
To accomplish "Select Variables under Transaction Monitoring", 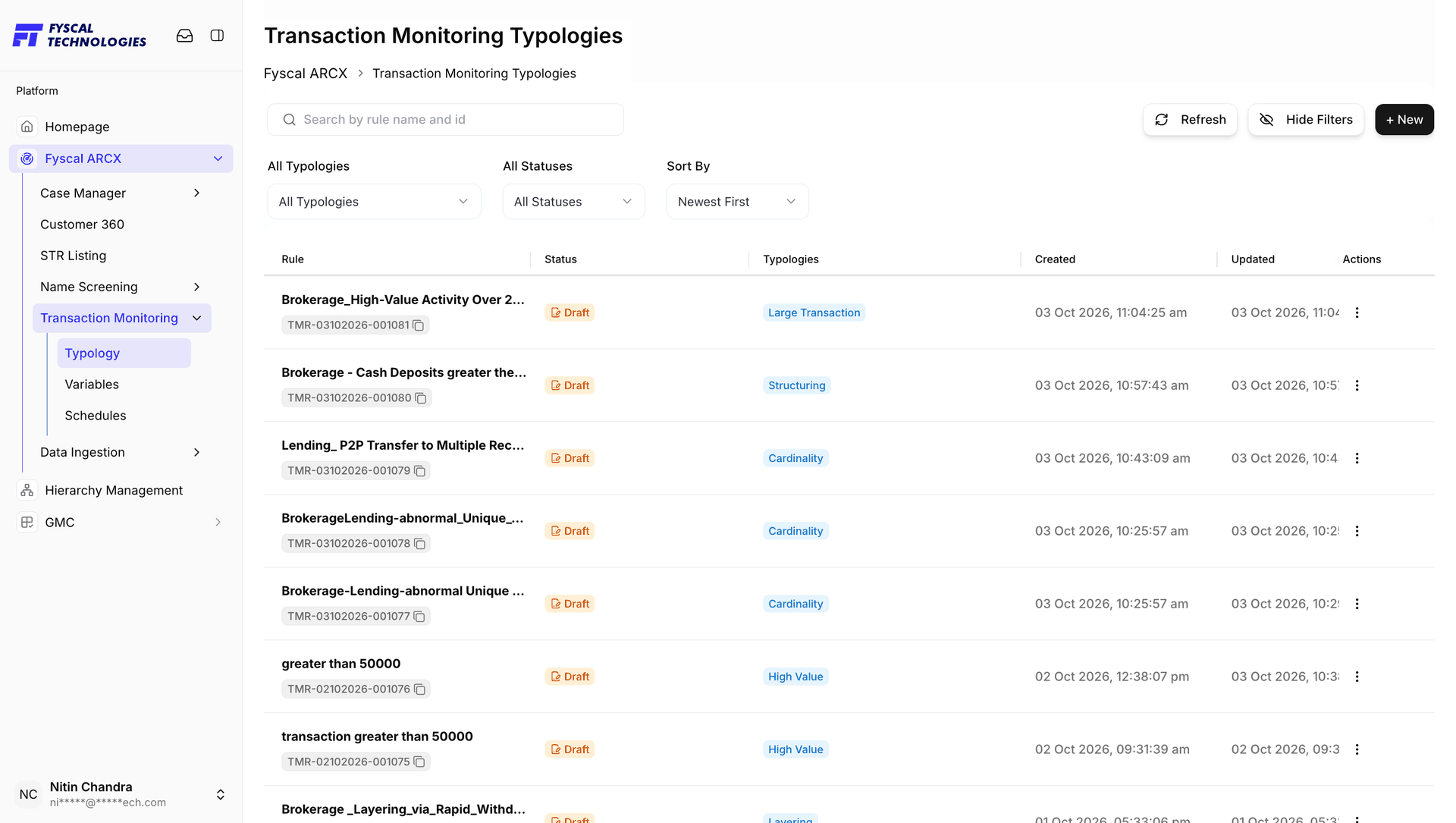I will [92, 385].
